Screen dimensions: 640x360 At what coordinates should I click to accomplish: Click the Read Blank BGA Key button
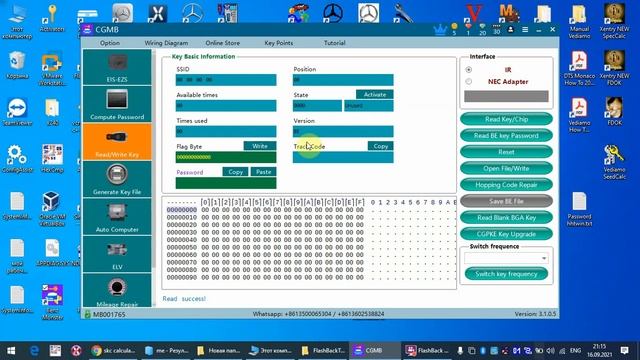(x=506, y=218)
